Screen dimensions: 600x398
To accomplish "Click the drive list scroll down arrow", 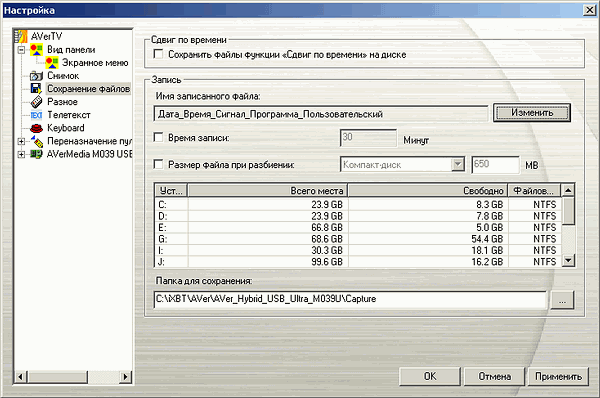I will tap(568, 261).
